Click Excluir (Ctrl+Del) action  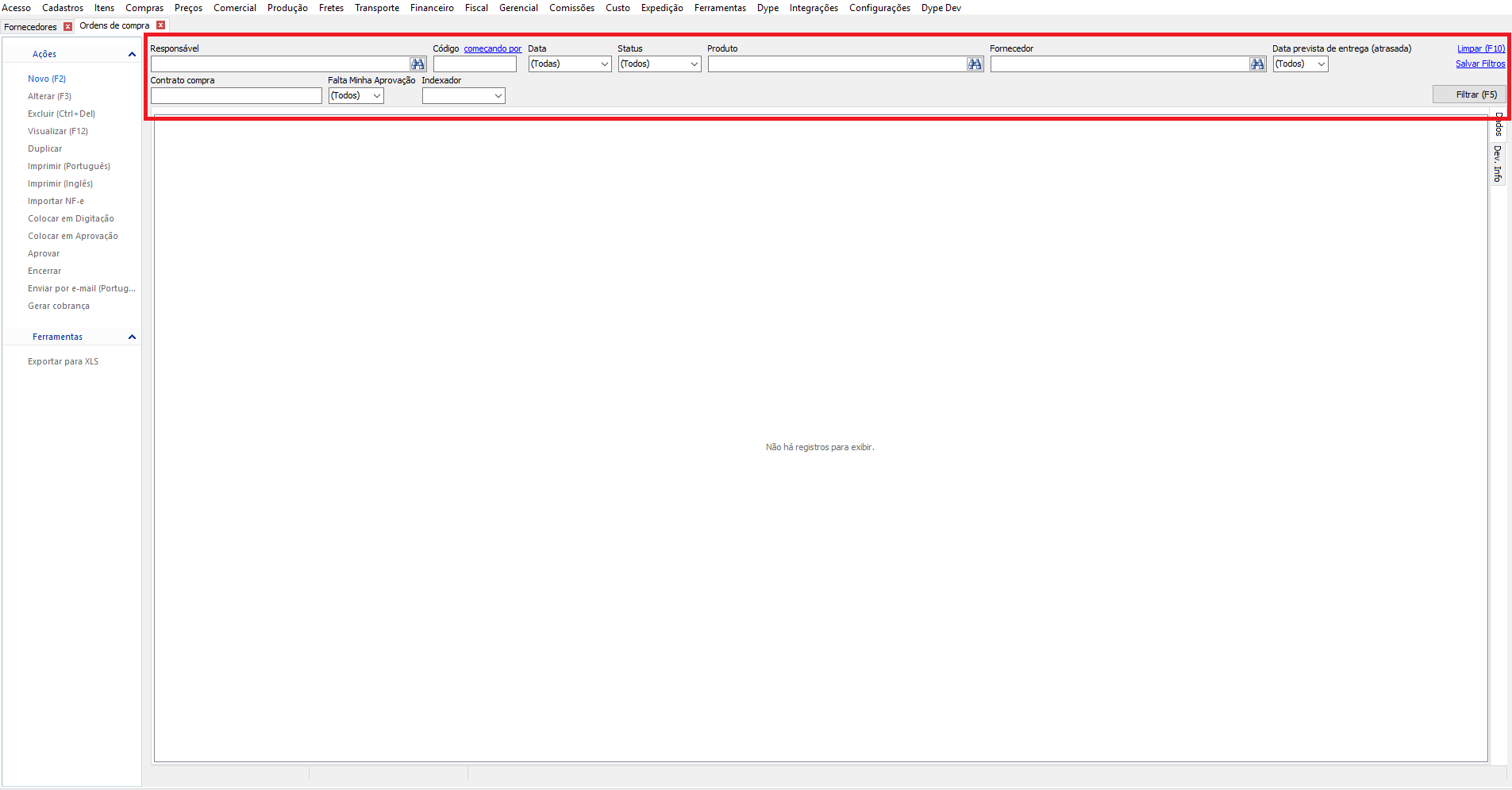(61, 114)
